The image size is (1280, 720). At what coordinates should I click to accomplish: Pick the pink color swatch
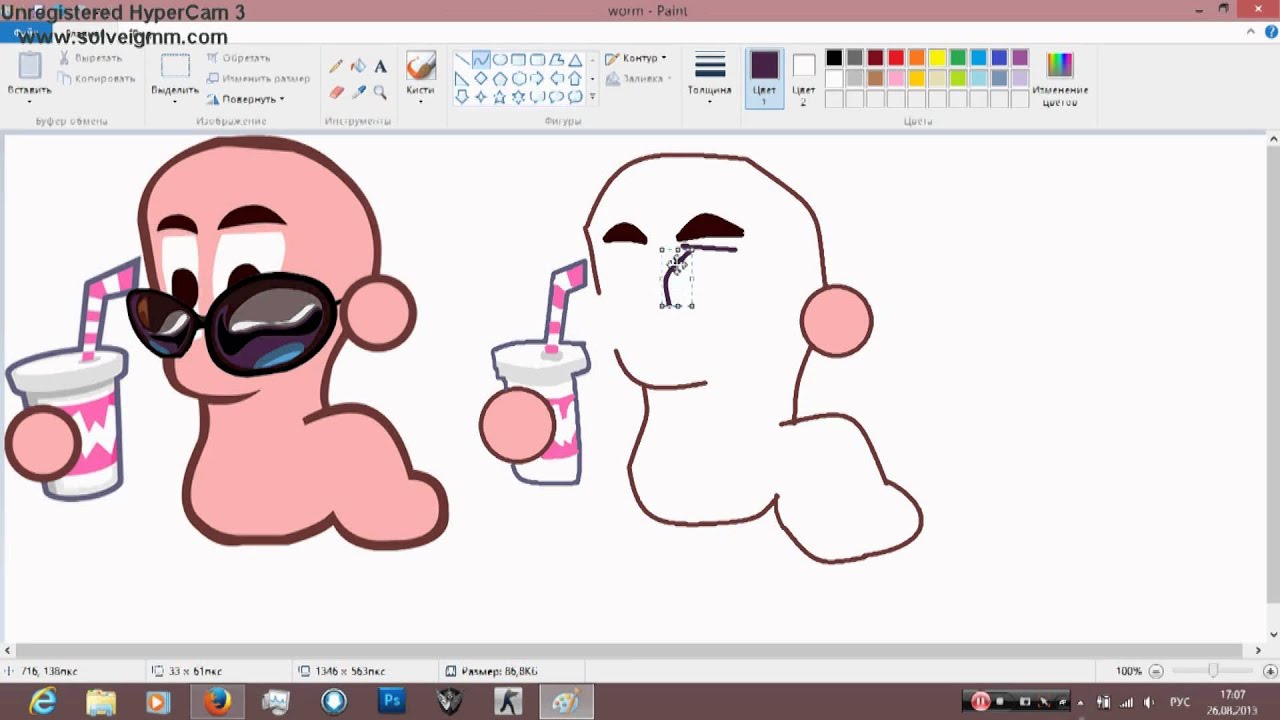pos(896,78)
